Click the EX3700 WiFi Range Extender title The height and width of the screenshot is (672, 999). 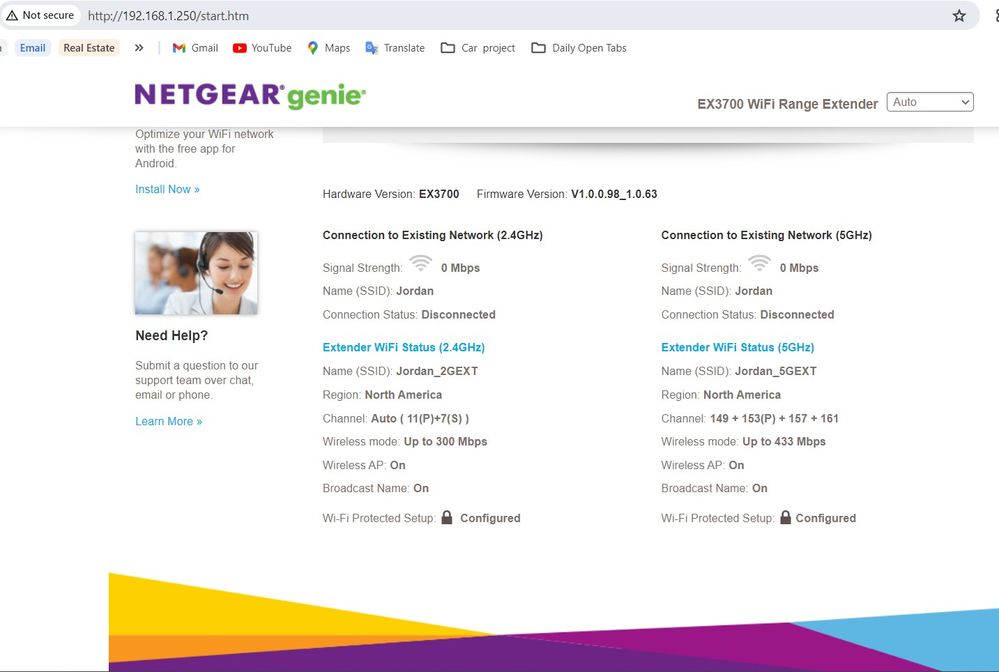pyautogui.click(x=787, y=104)
